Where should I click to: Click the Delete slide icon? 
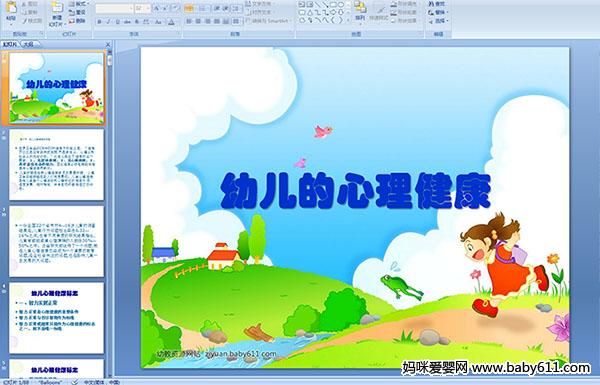click(x=77, y=21)
